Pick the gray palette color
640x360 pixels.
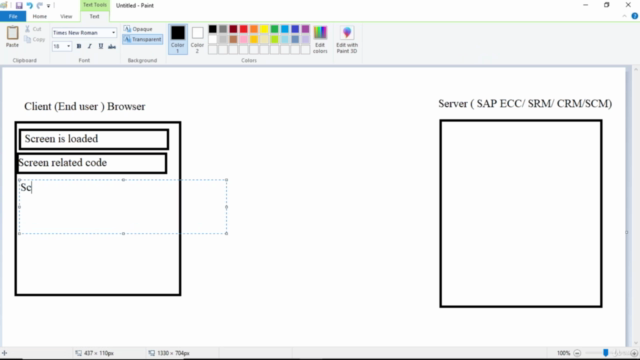(223, 29)
